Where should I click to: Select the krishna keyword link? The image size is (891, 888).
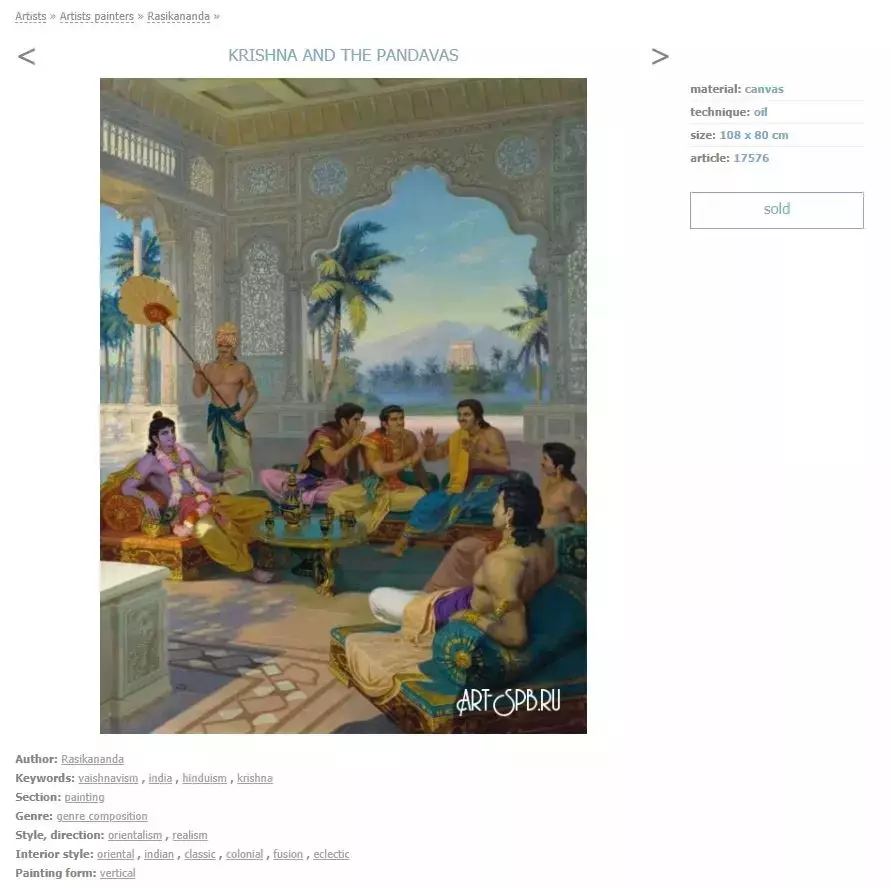[x=255, y=778]
